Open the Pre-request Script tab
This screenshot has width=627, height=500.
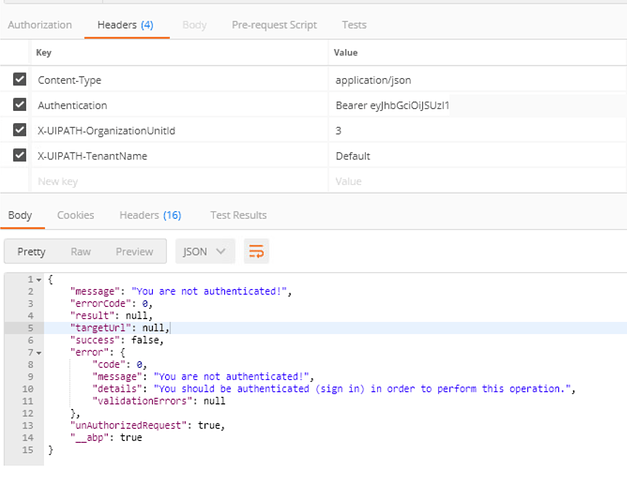[273, 24]
